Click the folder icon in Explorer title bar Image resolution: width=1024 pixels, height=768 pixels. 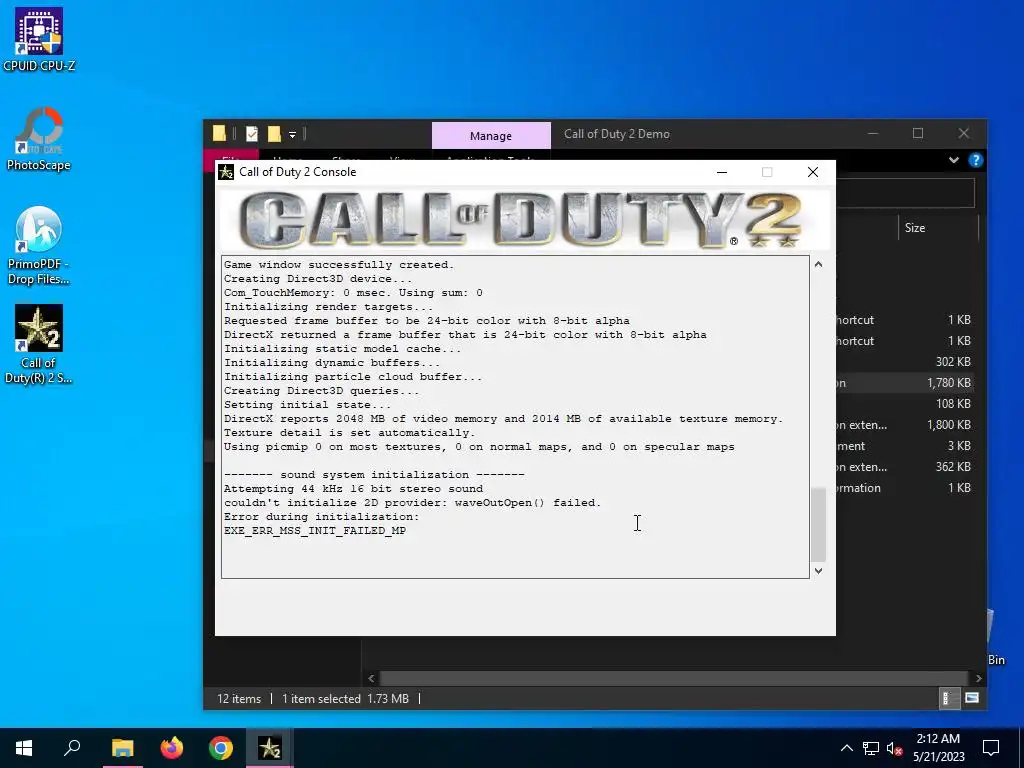pyautogui.click(x=219, y=134)
